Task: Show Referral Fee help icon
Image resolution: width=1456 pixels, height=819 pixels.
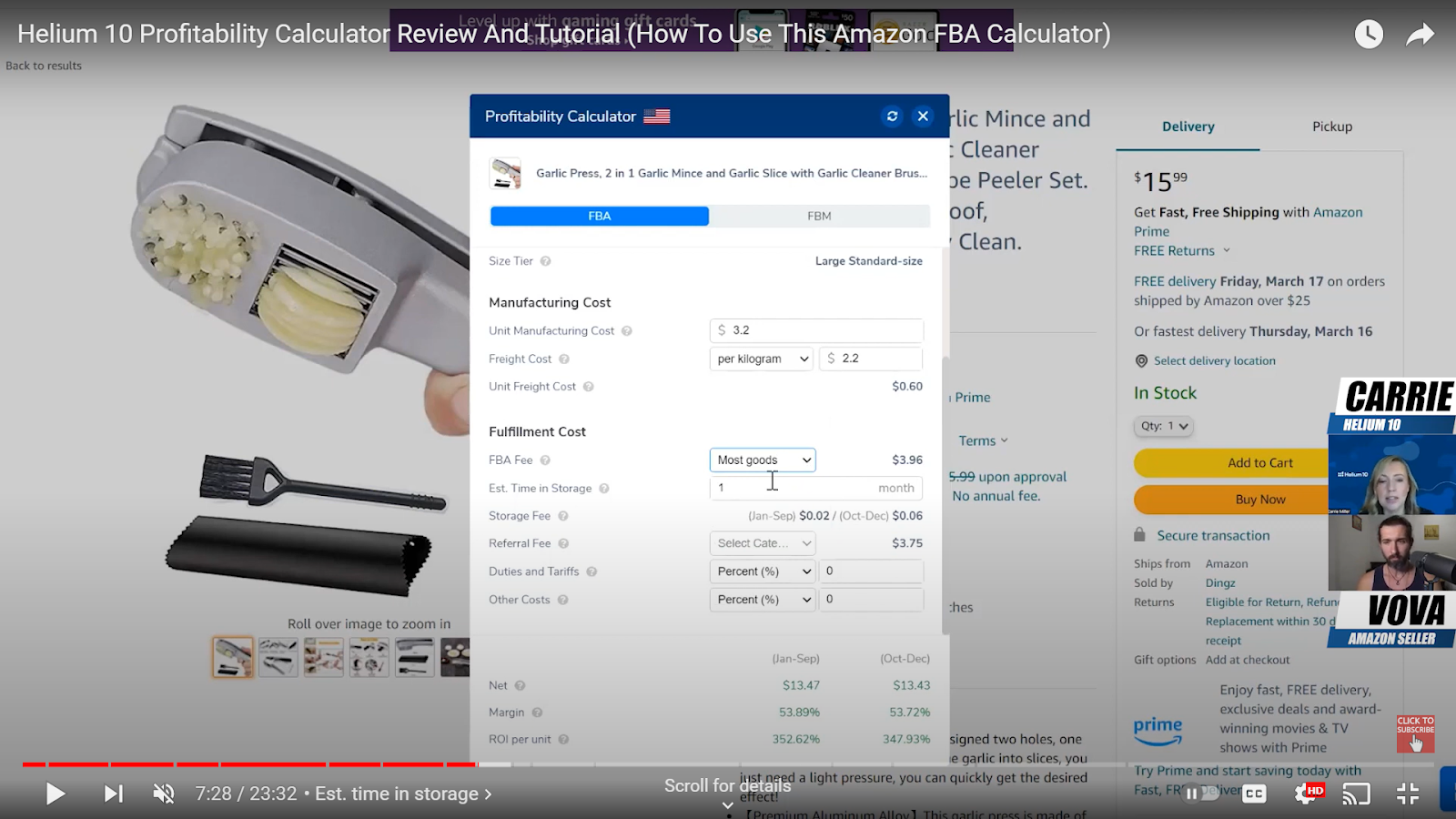Action: [x=563, y=543]
